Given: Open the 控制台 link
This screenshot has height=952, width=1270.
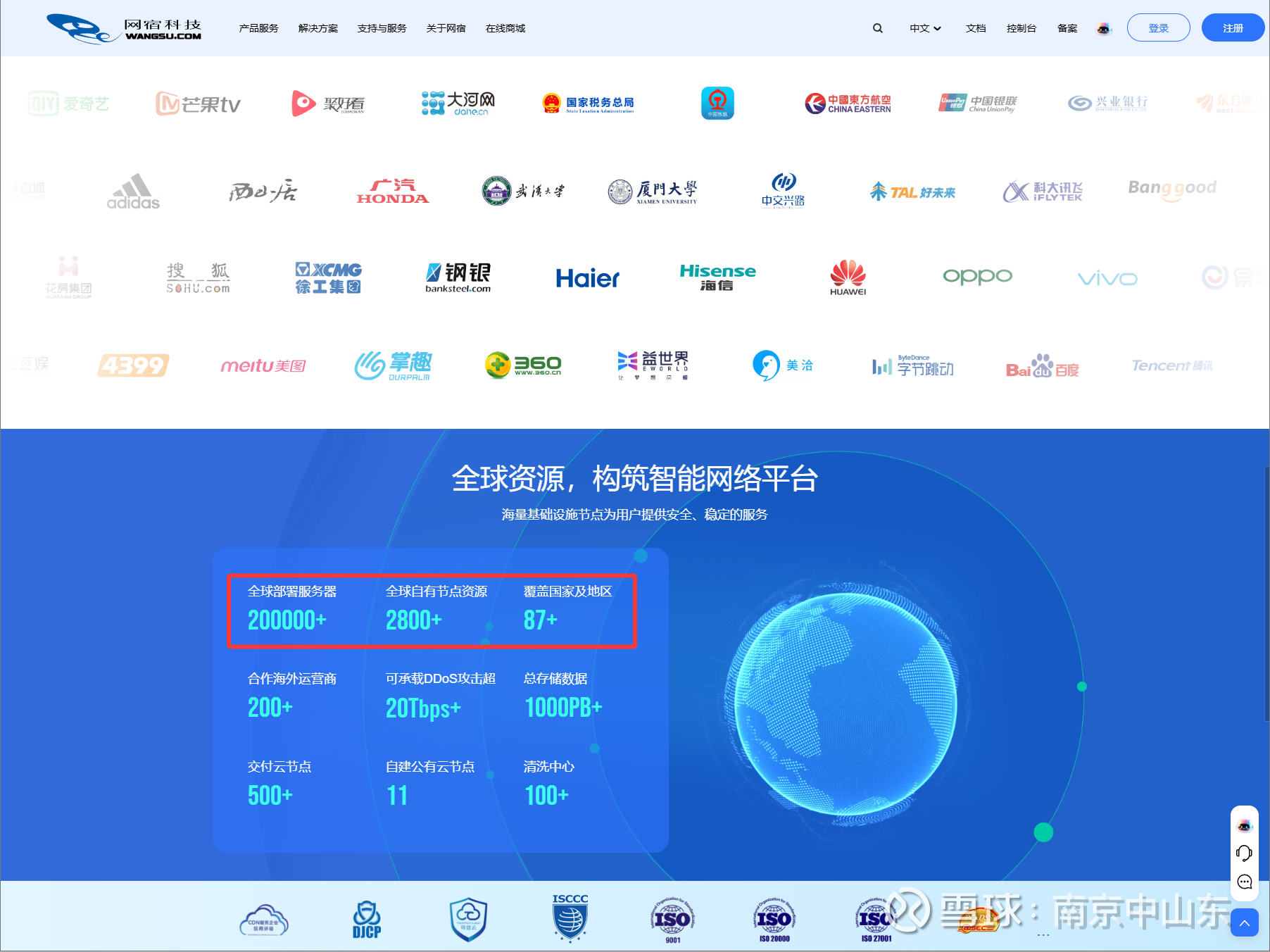Looking at the screenshot, I should (x=1021, y=28).
